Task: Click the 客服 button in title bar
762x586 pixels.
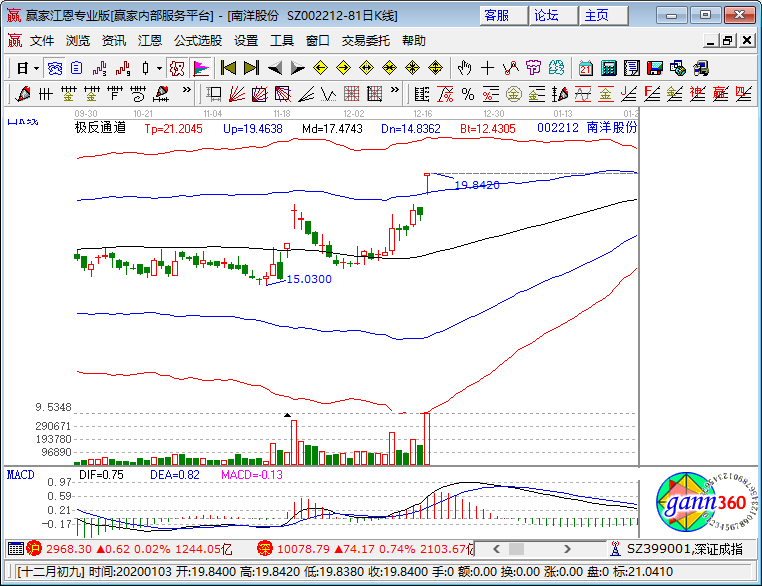Action: (503, 16)
